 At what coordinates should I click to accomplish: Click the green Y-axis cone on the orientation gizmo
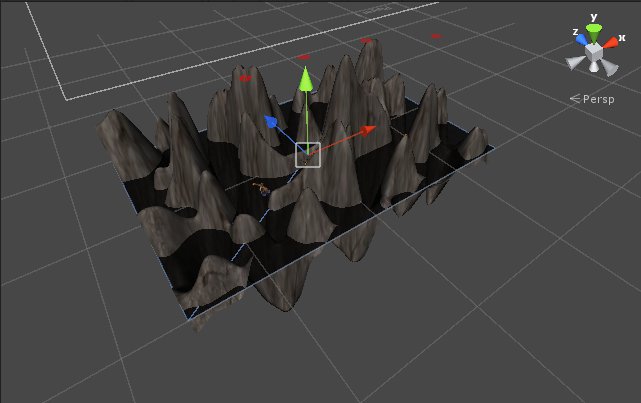click(x=594, y=33)
